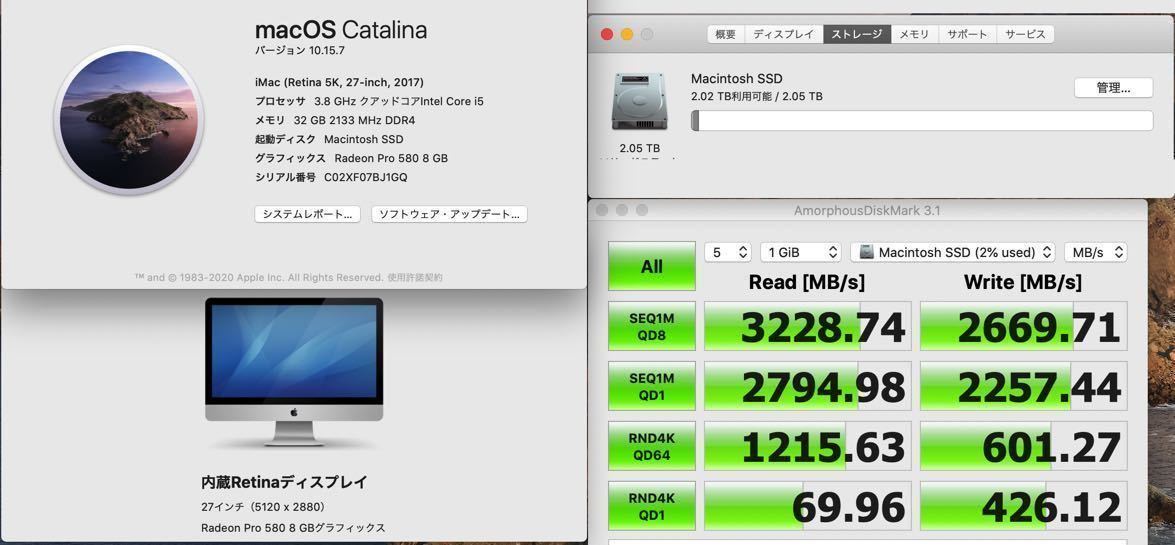
Task: Open the メモリ tab
Action: pos(914,34)
